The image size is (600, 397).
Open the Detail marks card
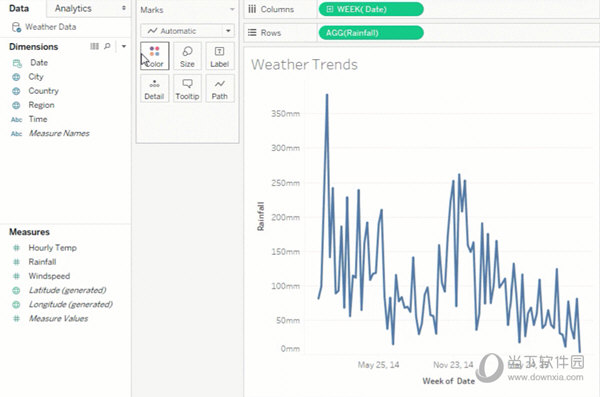(x=154, y=88)
